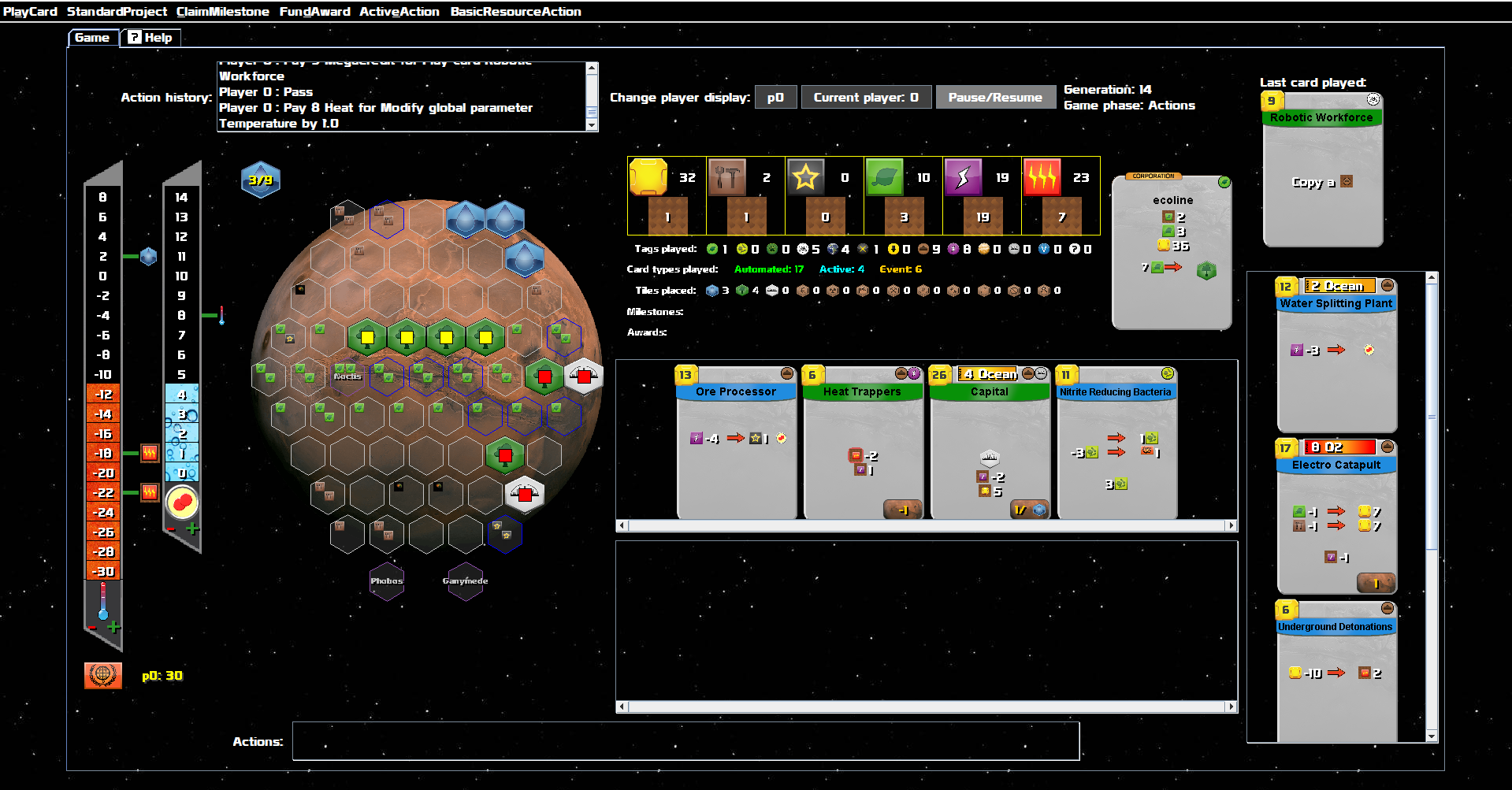Click right card list scrollbar up arrow
The height and width of the screenshot is (790, 1512).
coord(1432,278)
